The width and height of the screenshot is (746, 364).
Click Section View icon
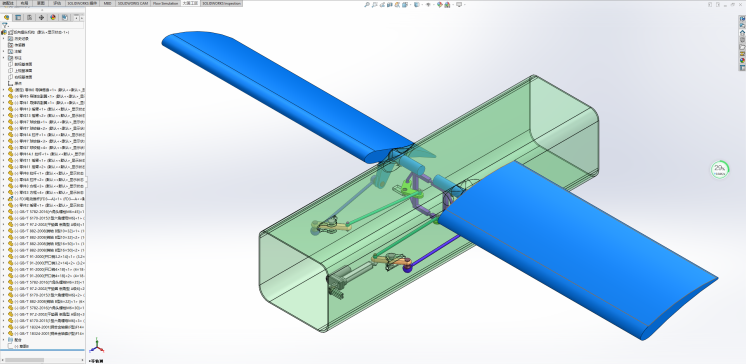click(390, 5)
